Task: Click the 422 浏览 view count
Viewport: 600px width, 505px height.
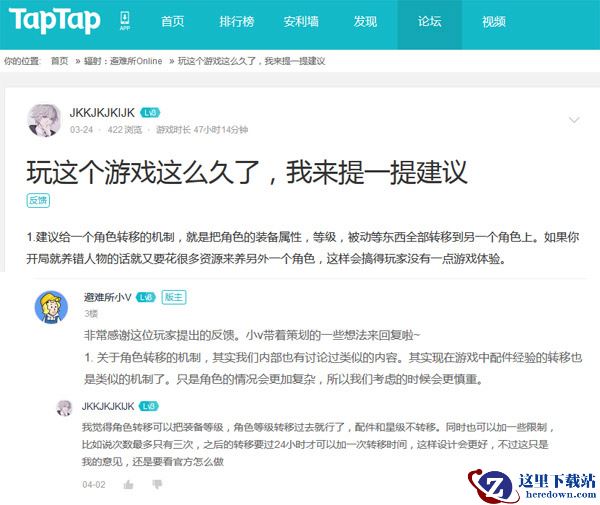Action: pos(125,130)
